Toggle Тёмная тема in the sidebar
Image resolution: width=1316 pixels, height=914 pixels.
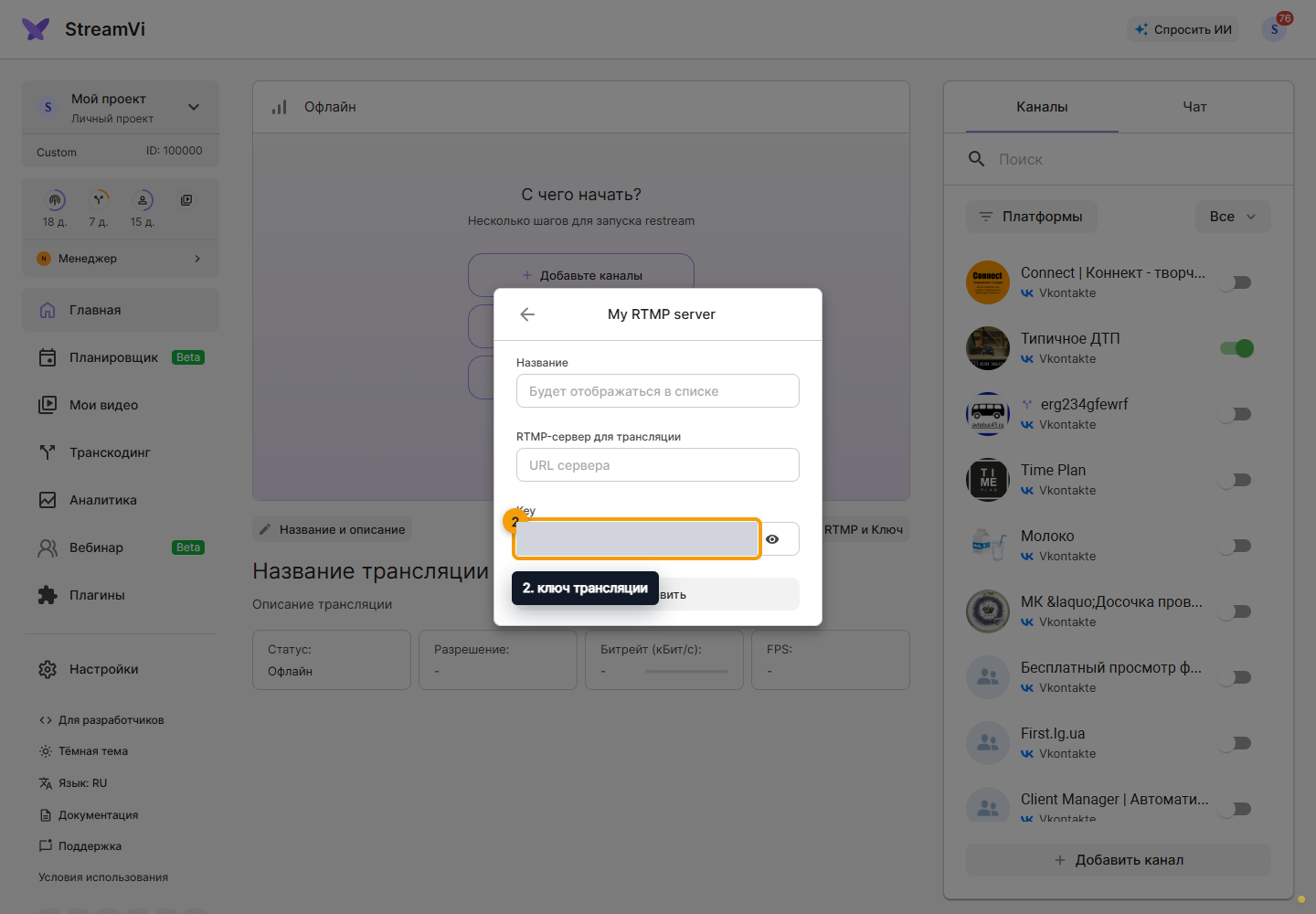[x=84, y=751]
